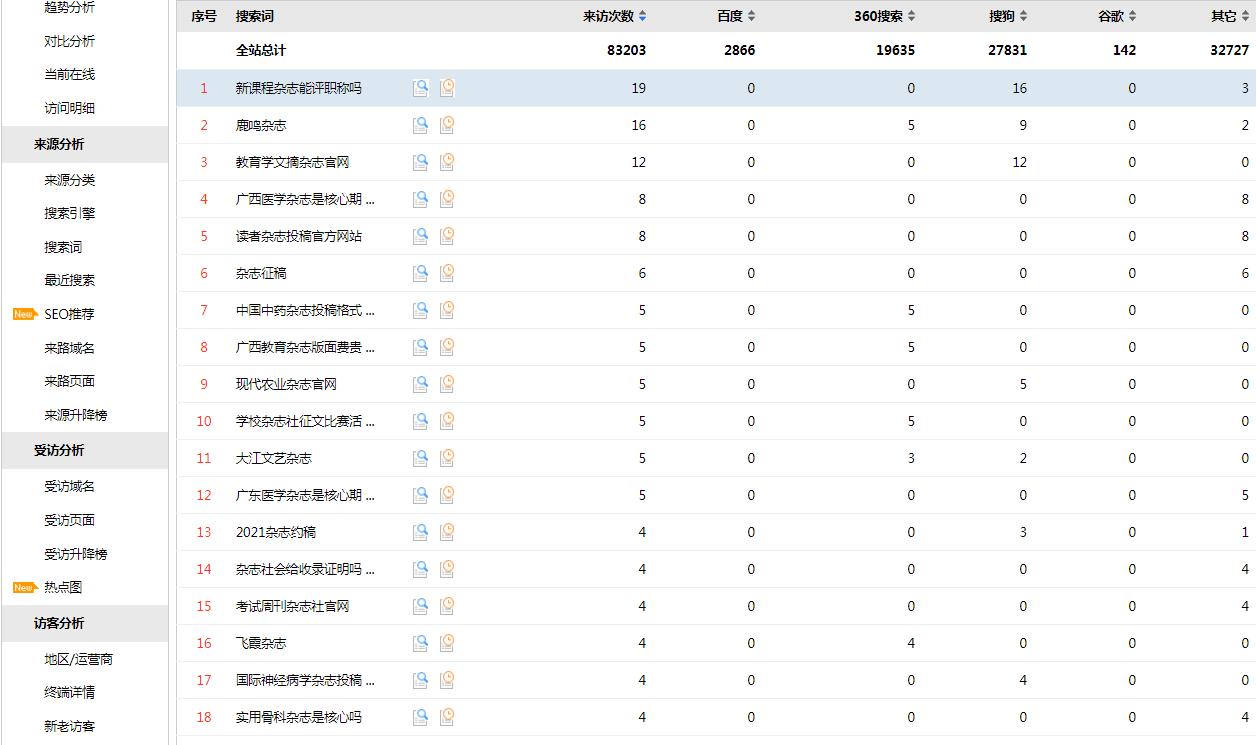Sort the table by 来访次数 column
1256x745 pixels.
(x=614, y=16)
